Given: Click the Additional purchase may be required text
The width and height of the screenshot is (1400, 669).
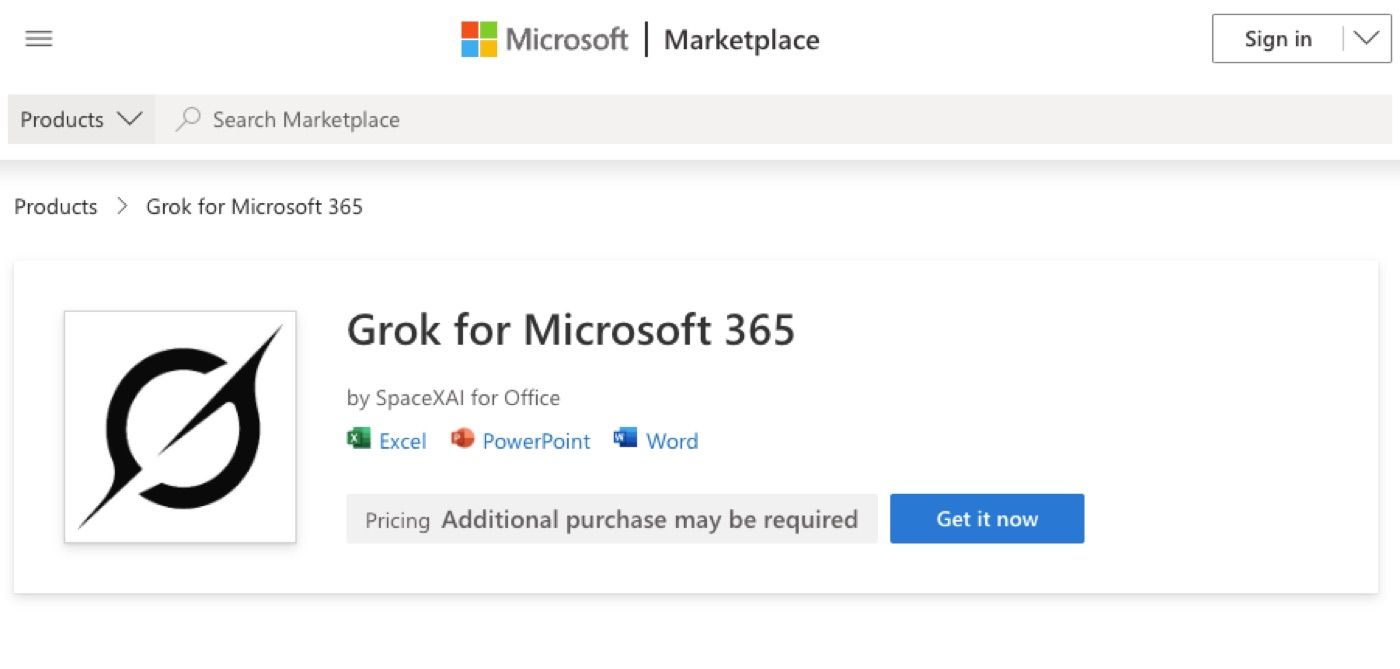Looking at the screenshot, I should coord(650,520).
